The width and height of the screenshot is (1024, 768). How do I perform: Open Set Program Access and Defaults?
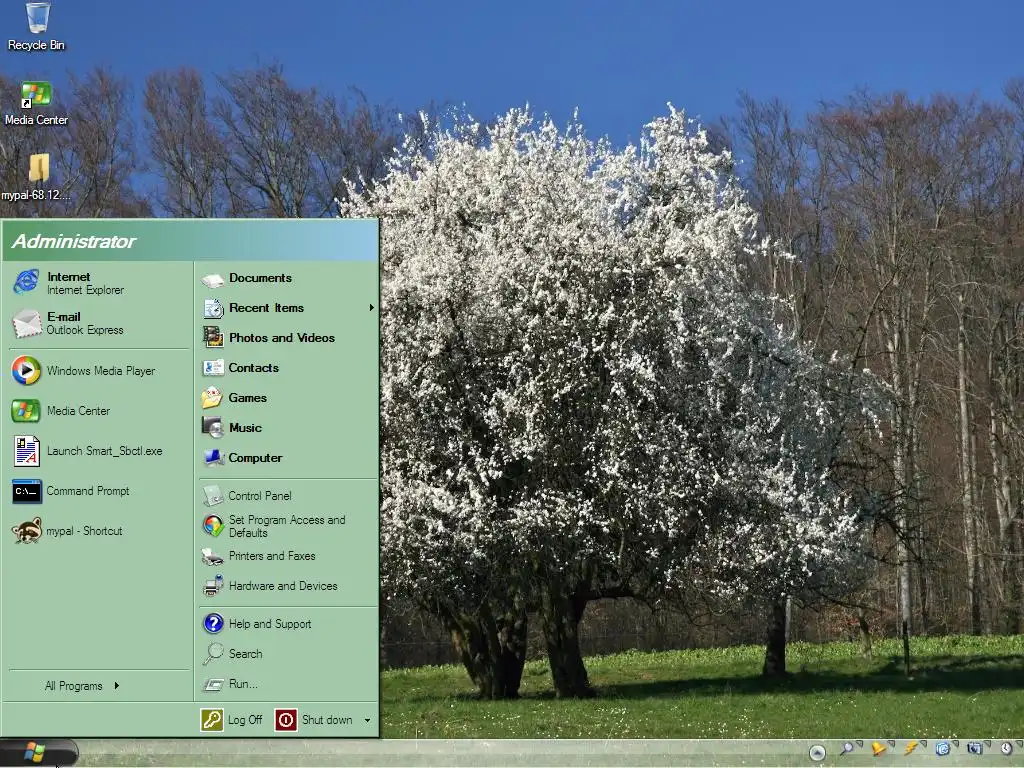click(x=288, y=526)
